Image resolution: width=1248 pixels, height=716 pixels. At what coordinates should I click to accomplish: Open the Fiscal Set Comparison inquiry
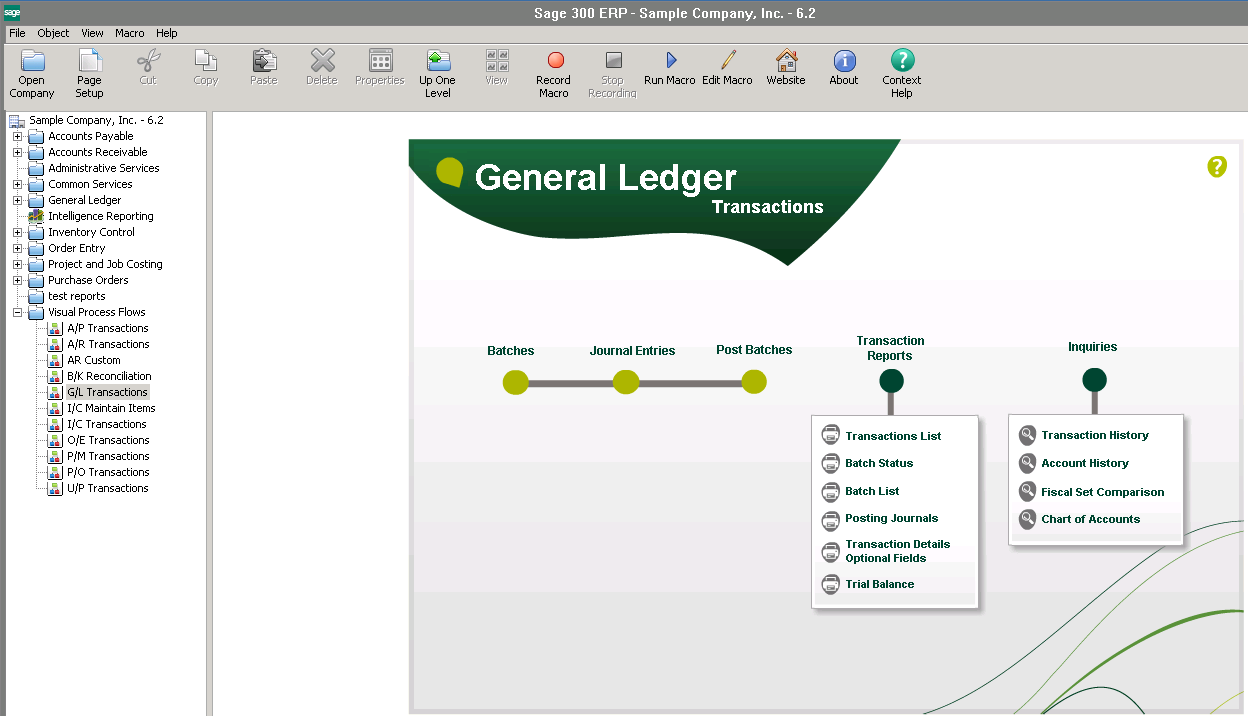[1103, 492]
